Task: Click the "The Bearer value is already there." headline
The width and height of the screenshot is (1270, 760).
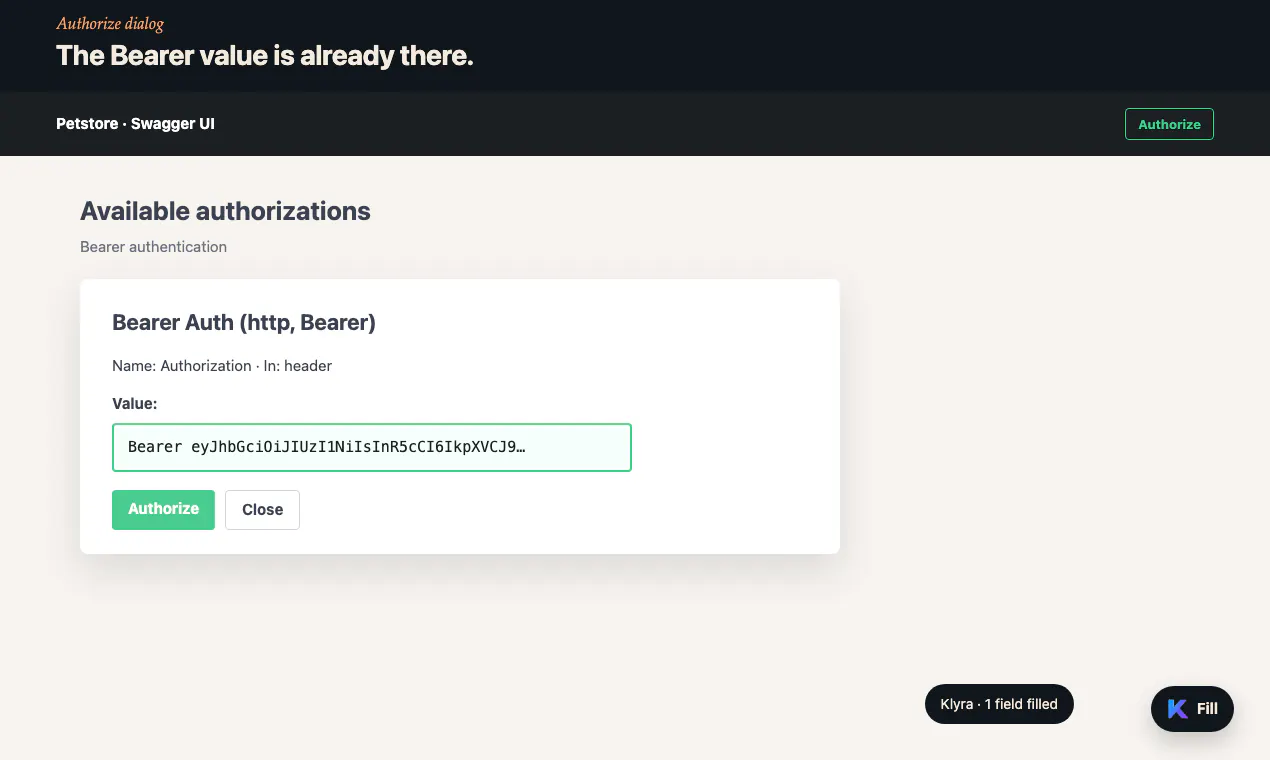Action: tap(264, 55)
